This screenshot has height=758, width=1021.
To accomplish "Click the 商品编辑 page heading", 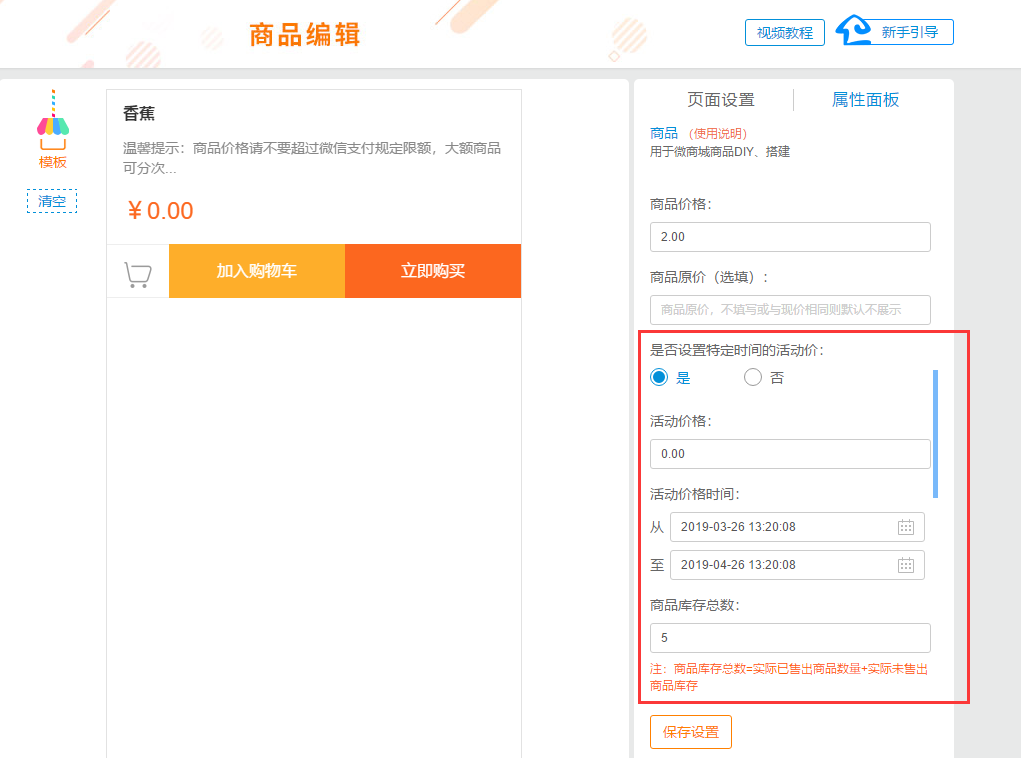I will (x=305, y=35).
